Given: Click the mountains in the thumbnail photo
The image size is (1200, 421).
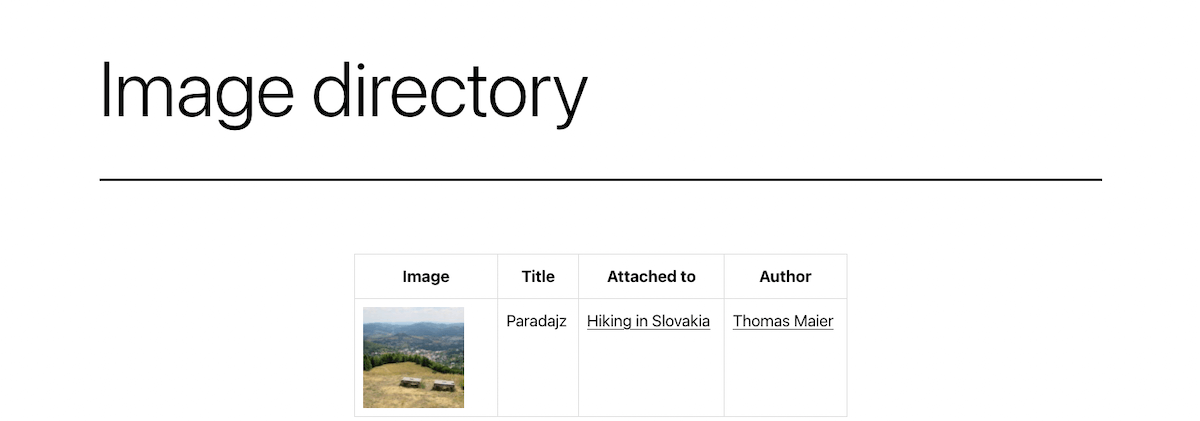Looking at the screenshot, I should point(413,329).
